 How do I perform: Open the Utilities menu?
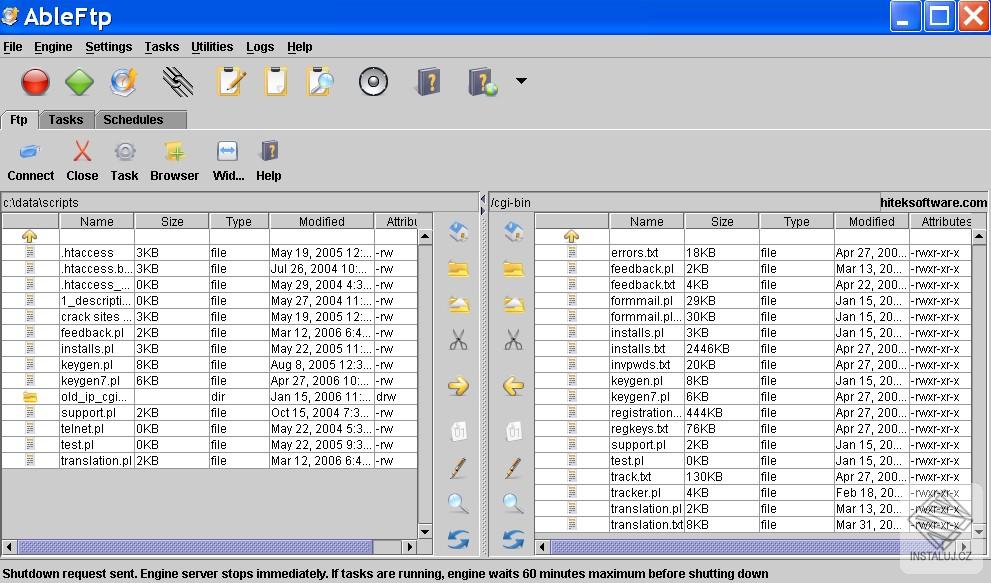click(x=212, y=47)
